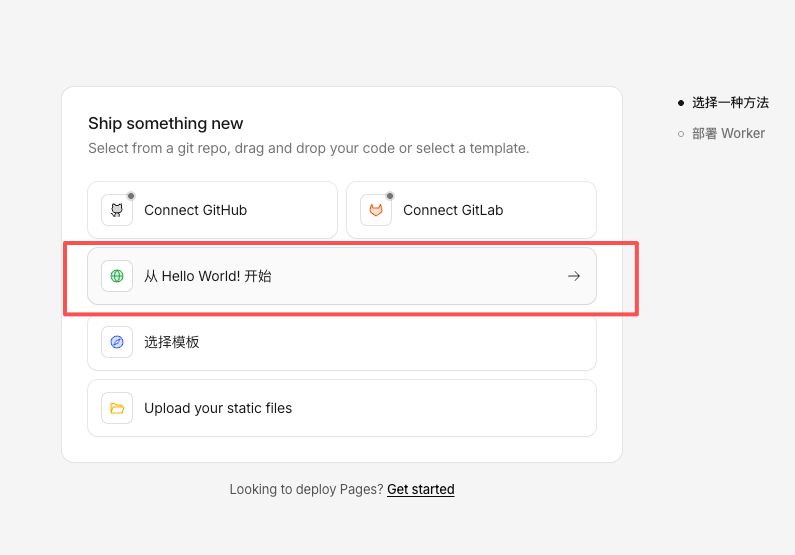
Task: Click the orange GitLab fox icon
Action: [376, 210]
